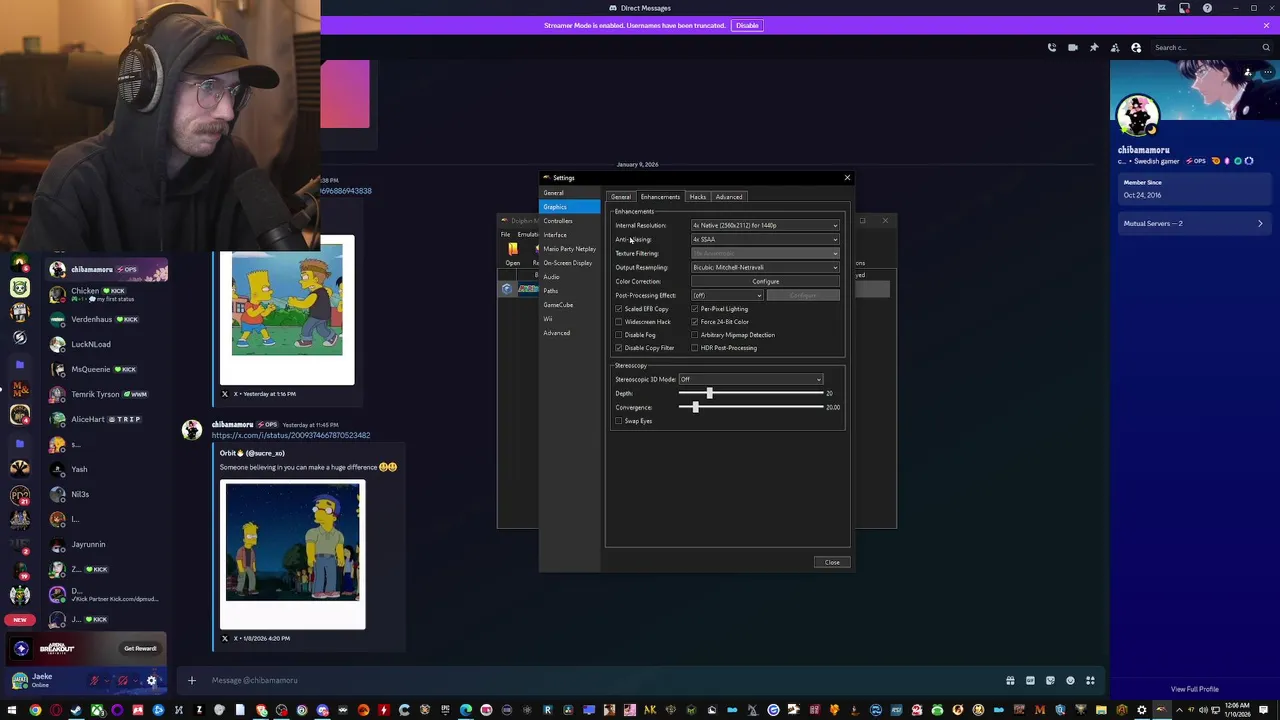Dismiss the purple Streamer Mode banner
The image size is (1280, 720).
pos(1266,25)
